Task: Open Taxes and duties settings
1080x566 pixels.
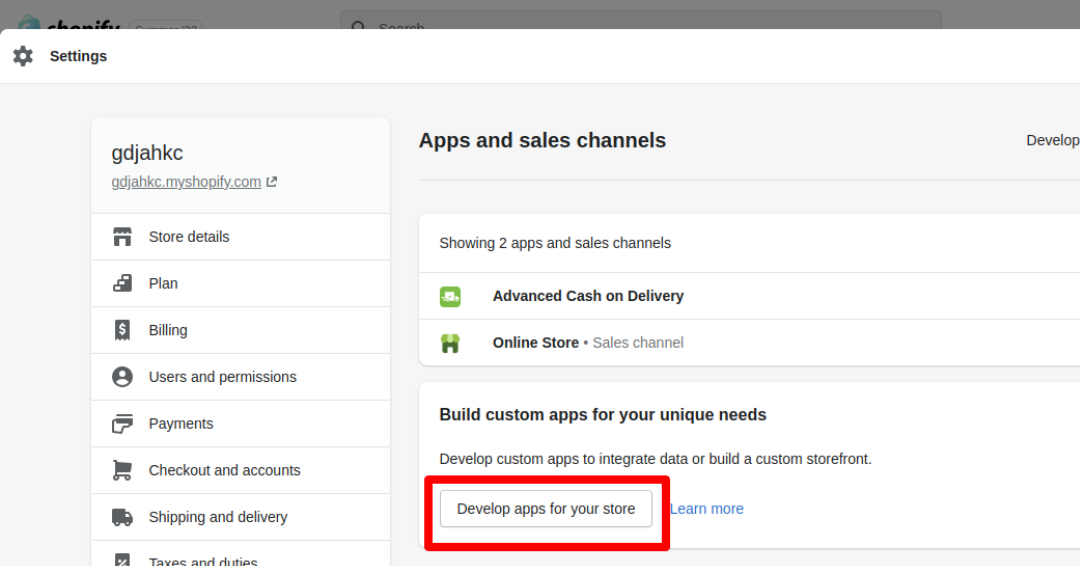Action: click(240, 554)
